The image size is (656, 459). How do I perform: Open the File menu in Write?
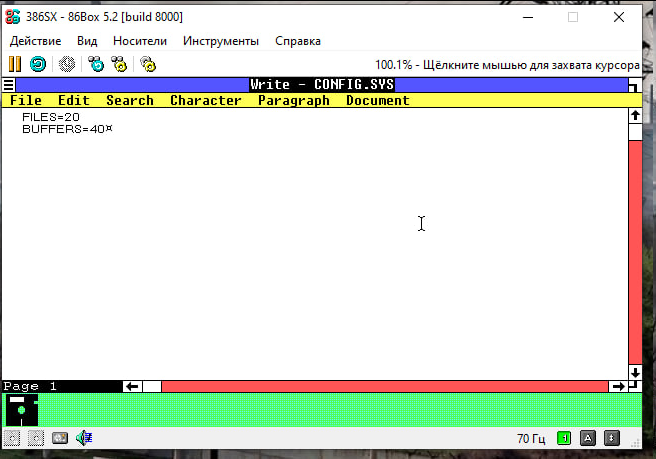[25, 100]
